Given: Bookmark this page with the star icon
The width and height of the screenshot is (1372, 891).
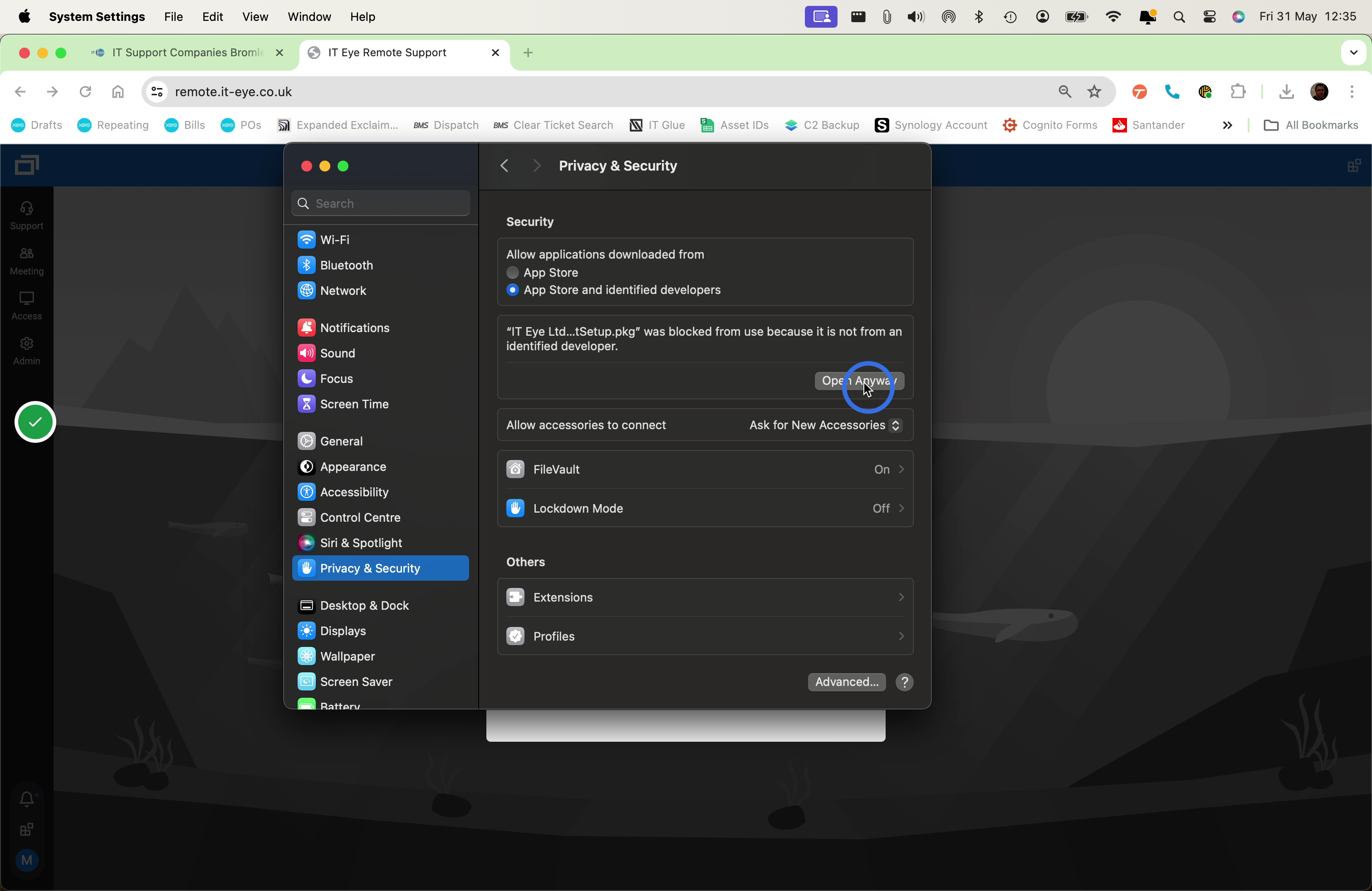Looking at the screenshot, I should [x=1093, y=92].
